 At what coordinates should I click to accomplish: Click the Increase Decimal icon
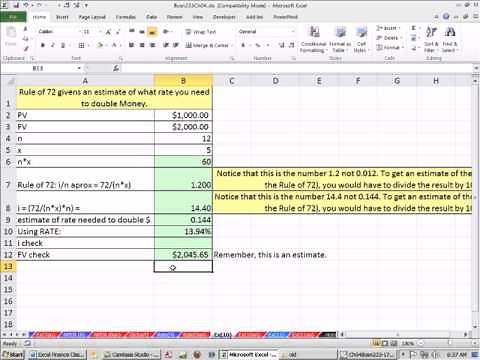pos(282,45)
